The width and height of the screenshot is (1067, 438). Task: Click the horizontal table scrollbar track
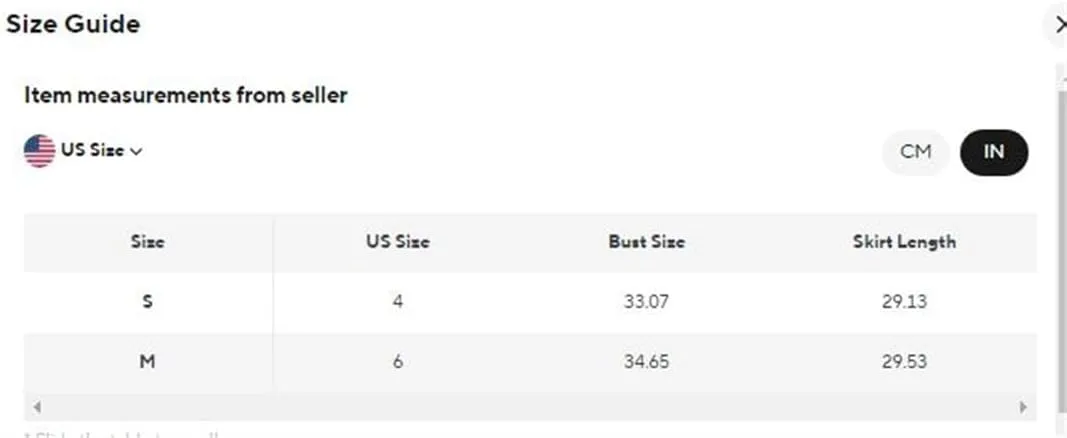pos(530,407)
